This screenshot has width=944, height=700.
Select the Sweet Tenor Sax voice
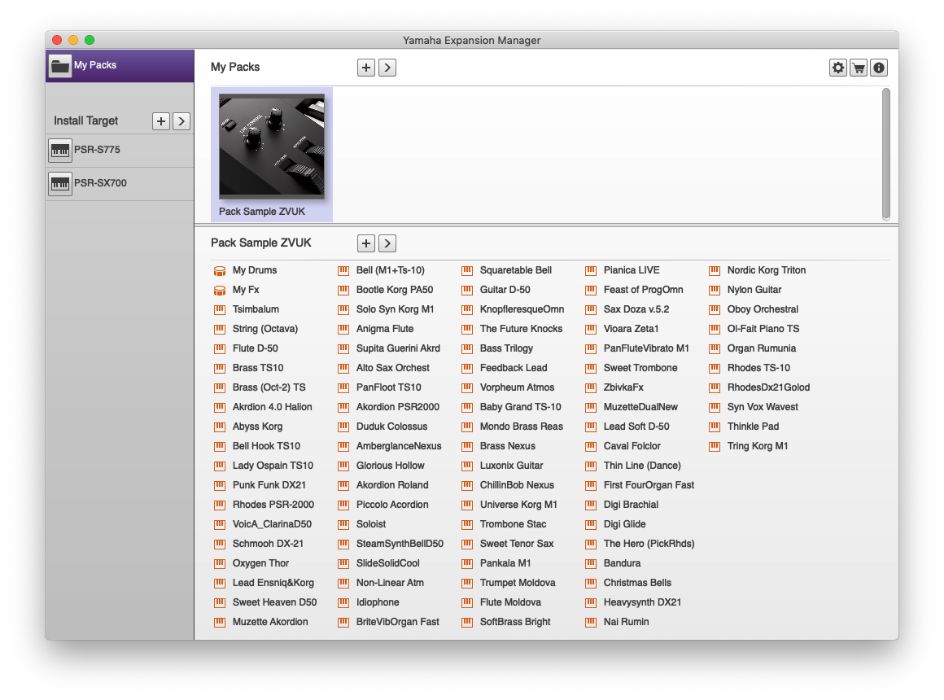coord(517,544)
